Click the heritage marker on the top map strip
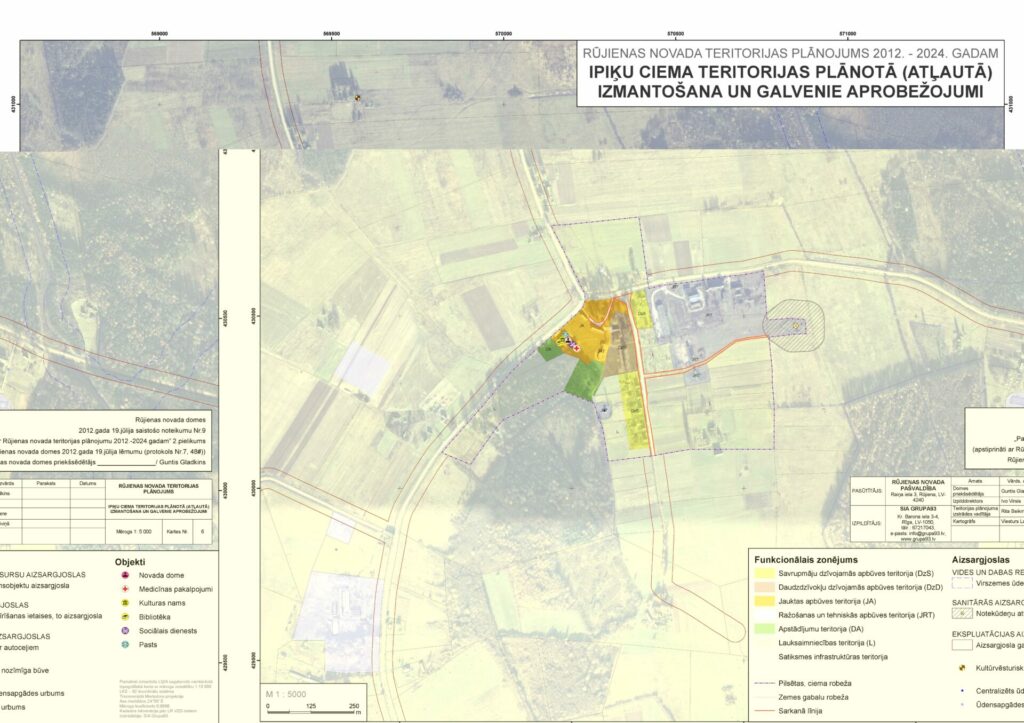Image resolution: width=1024 pixels, height=723 pixels. pos(357,98)
